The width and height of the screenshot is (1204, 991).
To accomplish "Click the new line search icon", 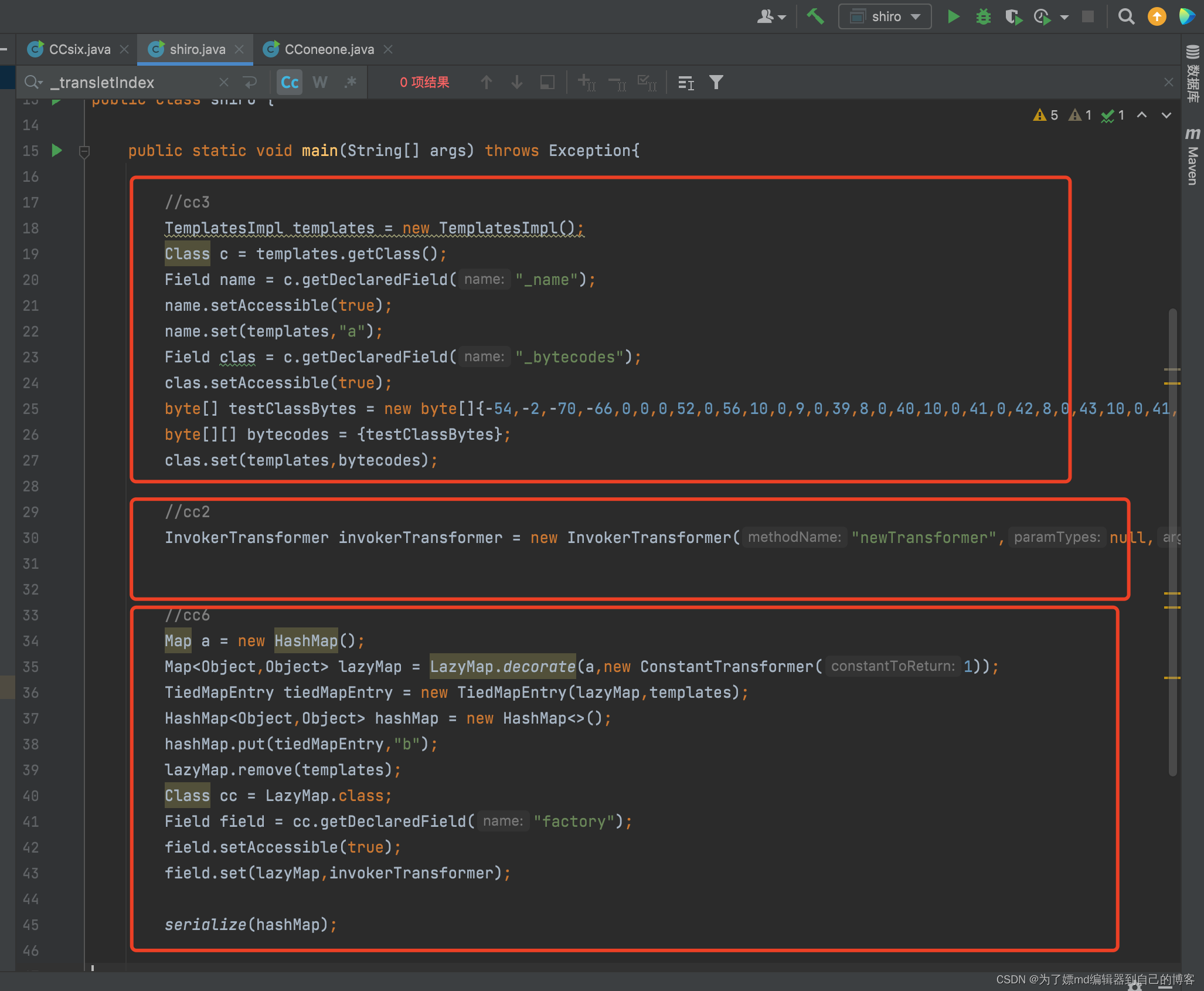I will point(250,83).
